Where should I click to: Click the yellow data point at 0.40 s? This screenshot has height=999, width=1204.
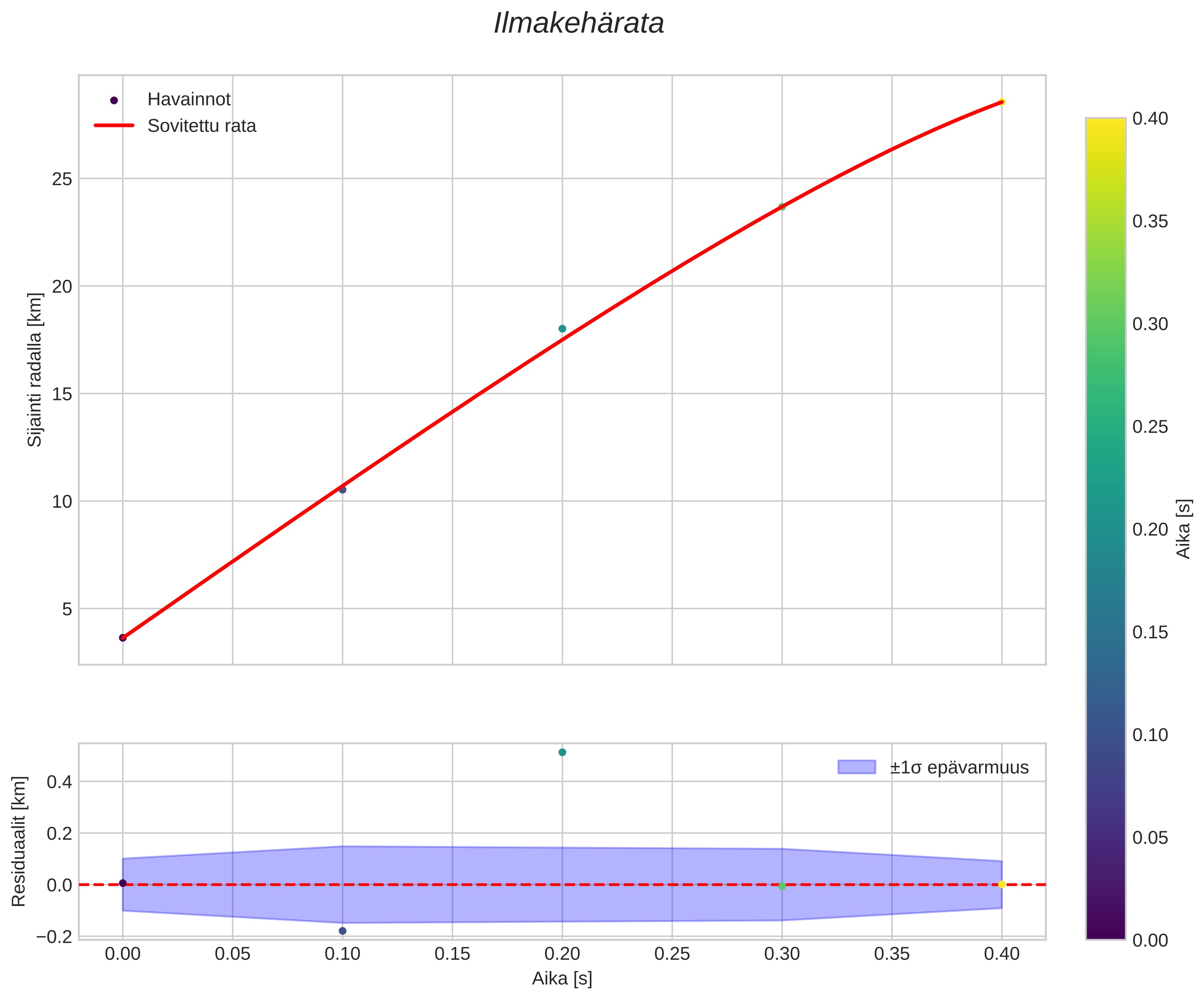click(1001, 102)
